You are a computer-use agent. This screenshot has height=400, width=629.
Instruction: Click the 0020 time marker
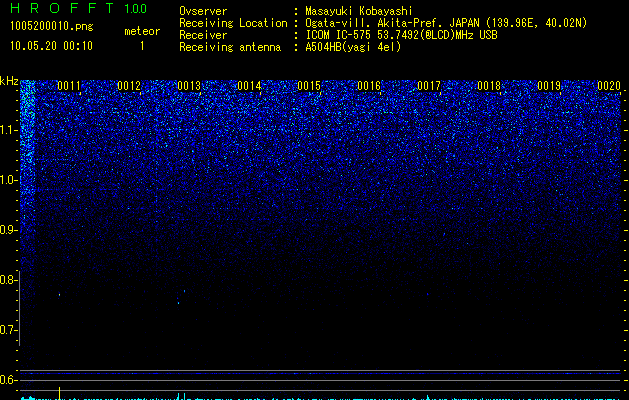click(x=609, y=86)
